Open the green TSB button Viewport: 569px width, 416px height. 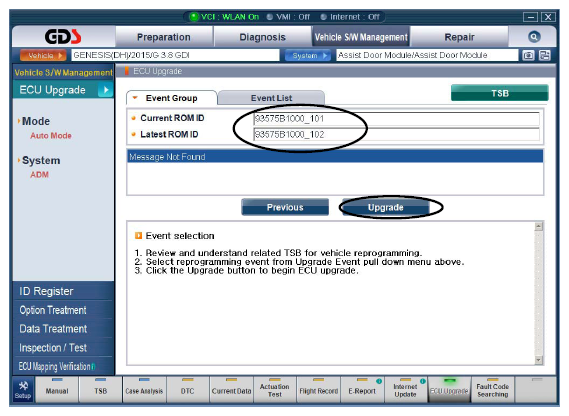[500, 93]
